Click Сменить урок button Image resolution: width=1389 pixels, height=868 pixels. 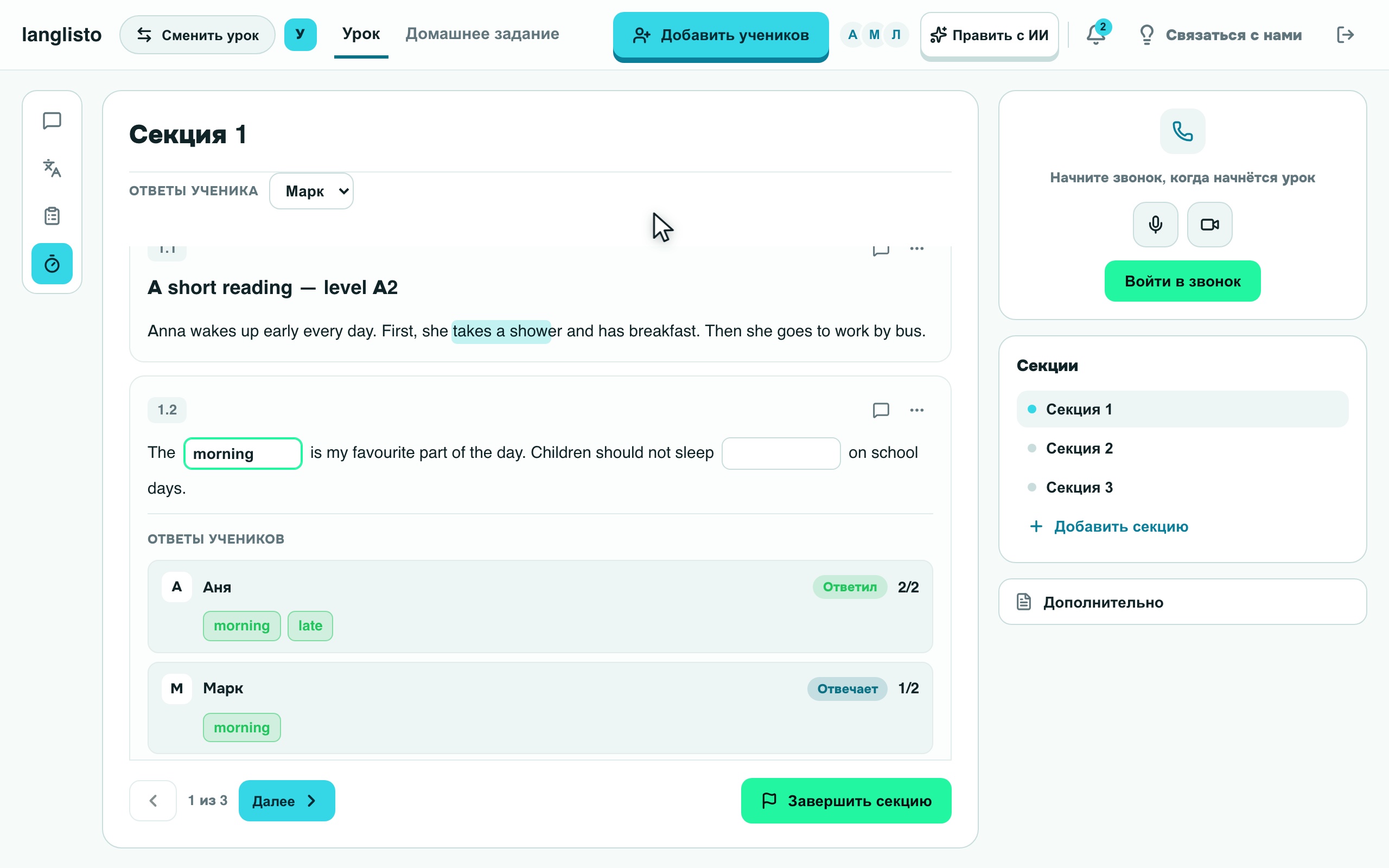pos(197,34)
